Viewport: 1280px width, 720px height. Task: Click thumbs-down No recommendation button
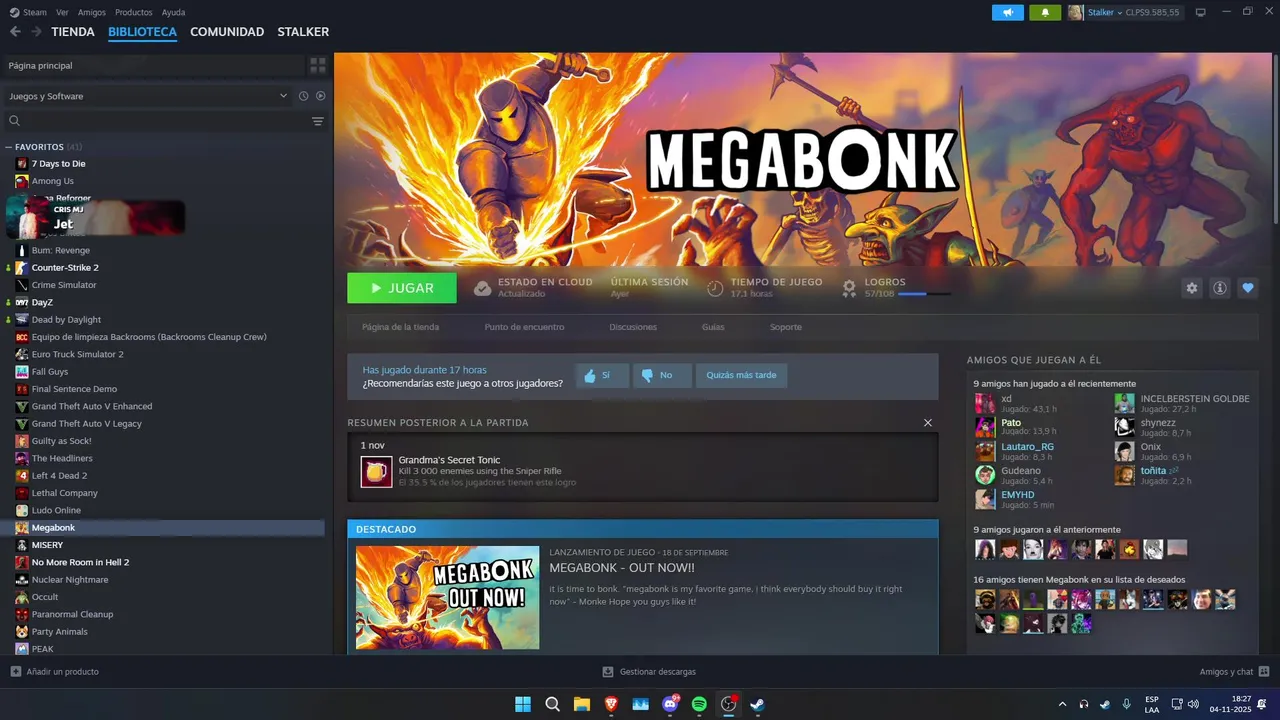(x=660, y=375)
